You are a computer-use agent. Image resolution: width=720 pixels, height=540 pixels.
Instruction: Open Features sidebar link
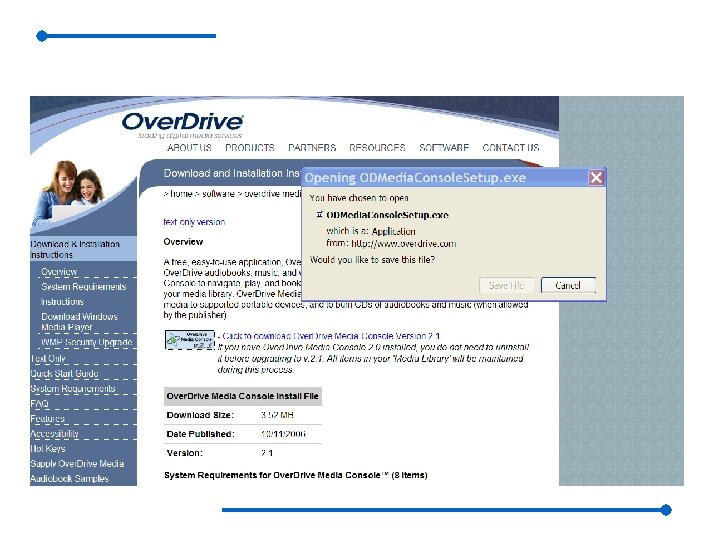click(x=47, y=418)
